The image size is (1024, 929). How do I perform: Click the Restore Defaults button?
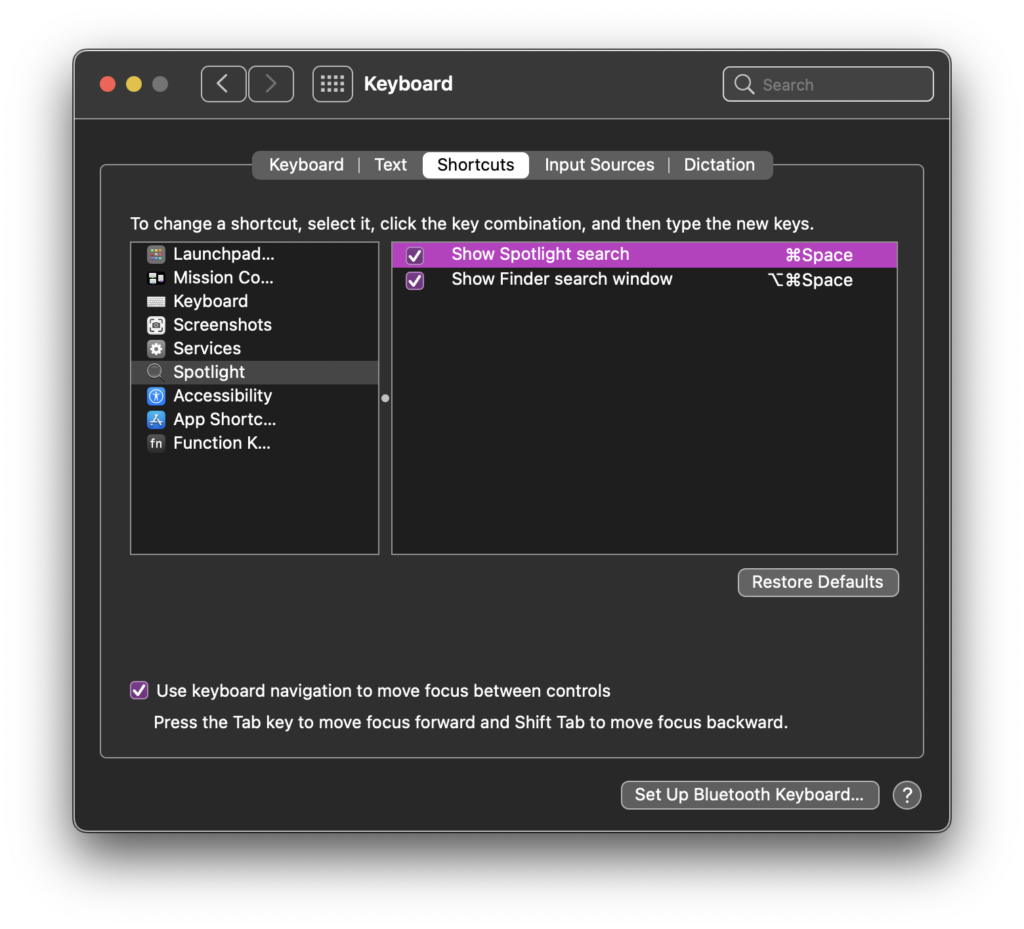pos(817,582)
